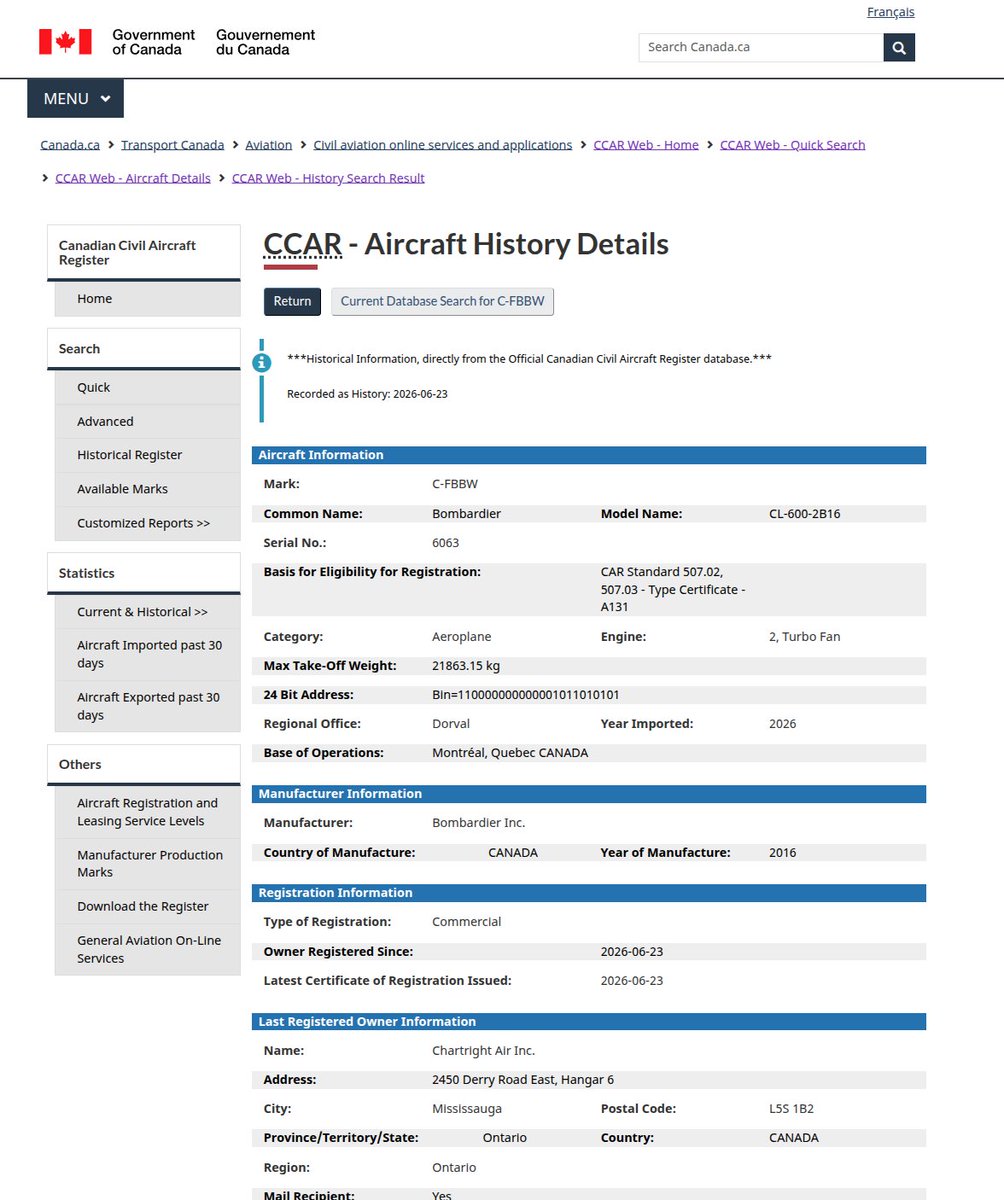Click the year of manufacture 2016
The image size is (1004, 1200).
[783, 853]
